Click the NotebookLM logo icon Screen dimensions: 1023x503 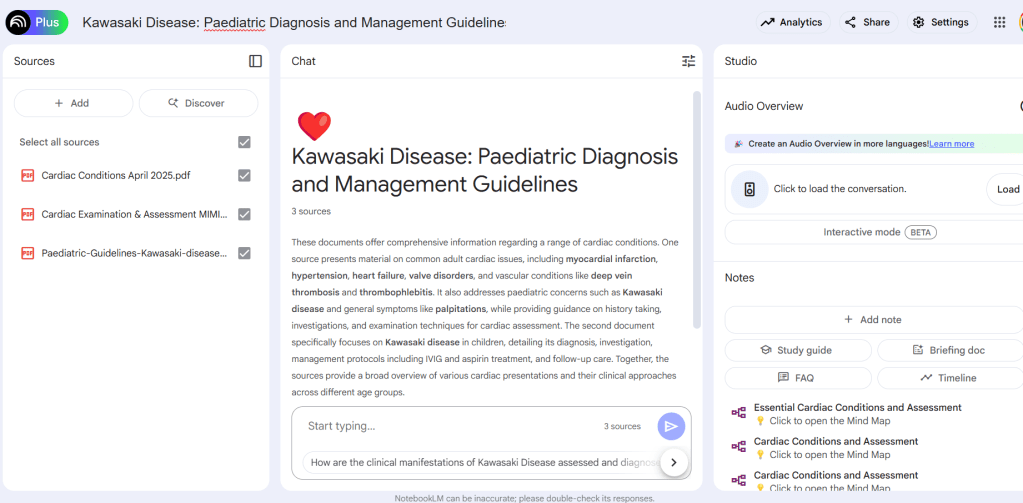17,22
